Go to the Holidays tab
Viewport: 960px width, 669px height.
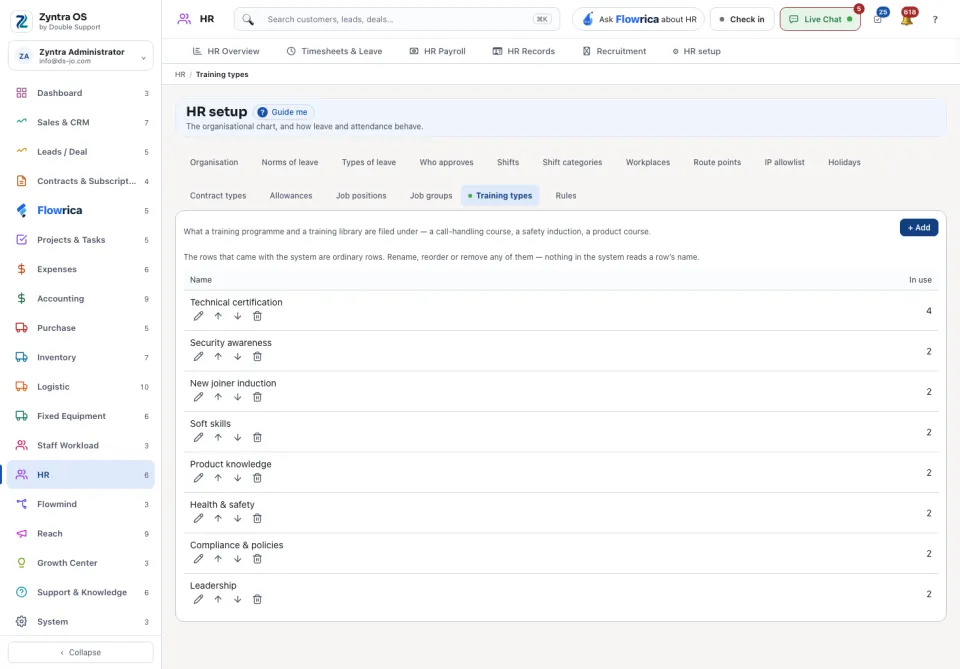pyautogui.click(x=844, y=162)
